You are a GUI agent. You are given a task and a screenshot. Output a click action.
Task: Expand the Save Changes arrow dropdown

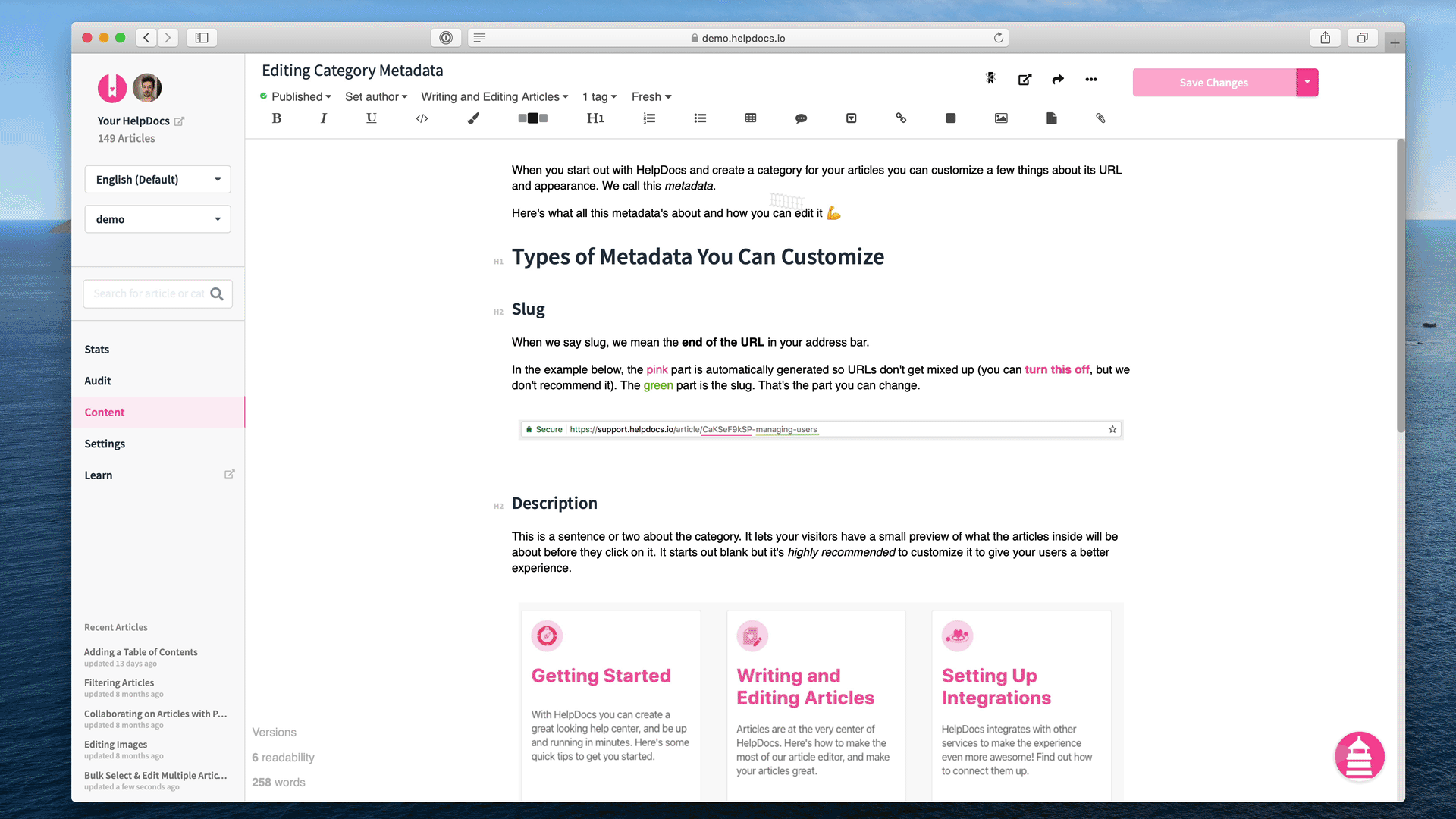(x=1307, y=82)
